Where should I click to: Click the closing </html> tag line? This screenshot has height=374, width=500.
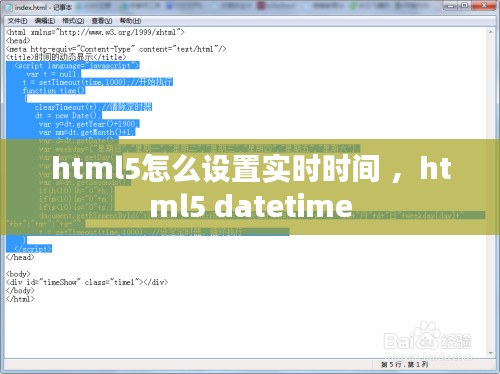coord(20,299)
